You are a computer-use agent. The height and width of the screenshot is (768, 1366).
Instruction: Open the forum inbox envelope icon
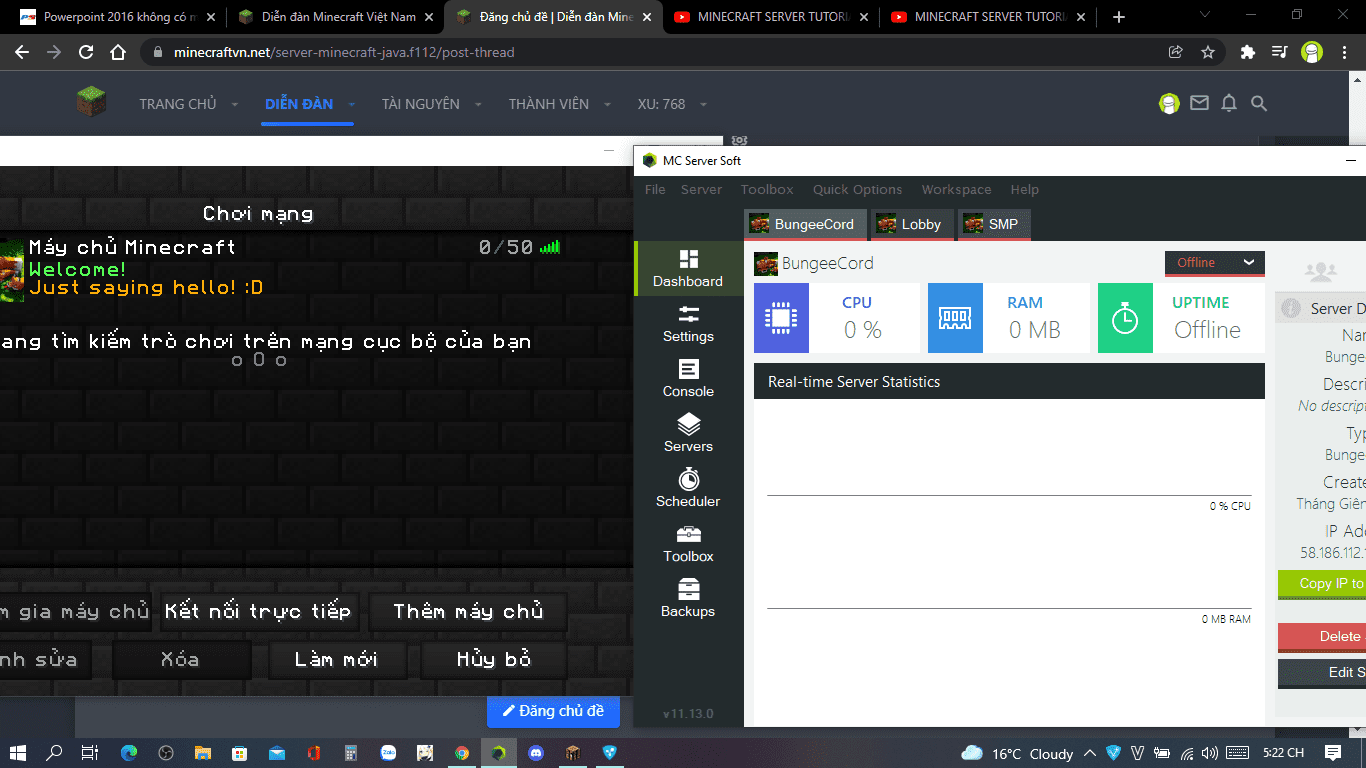tap(1199, 103)
